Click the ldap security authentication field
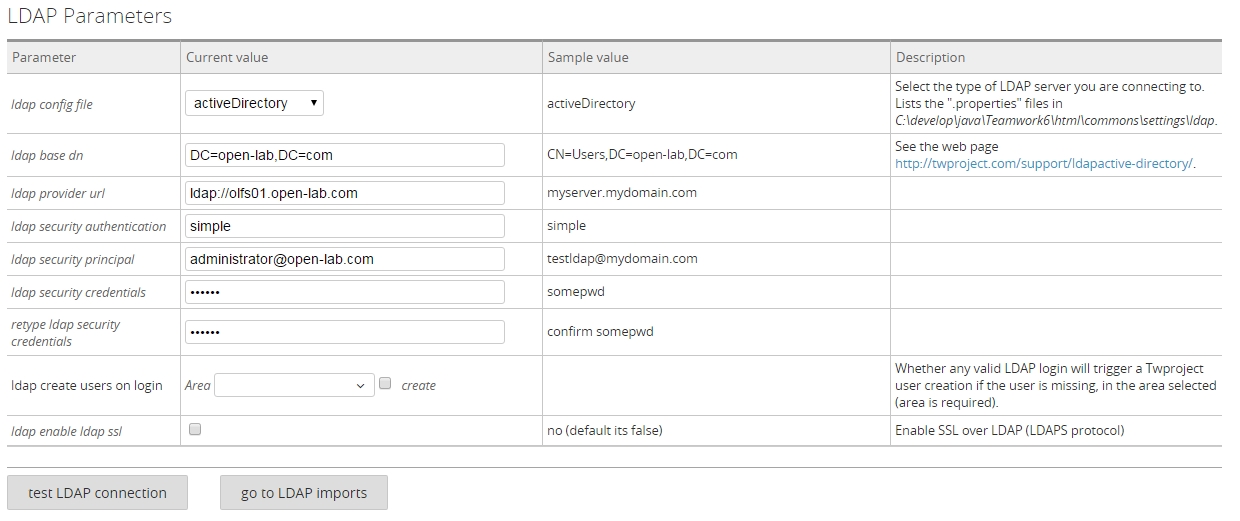Viewport: 1240px width, 521px height. [x=345, y=226]
